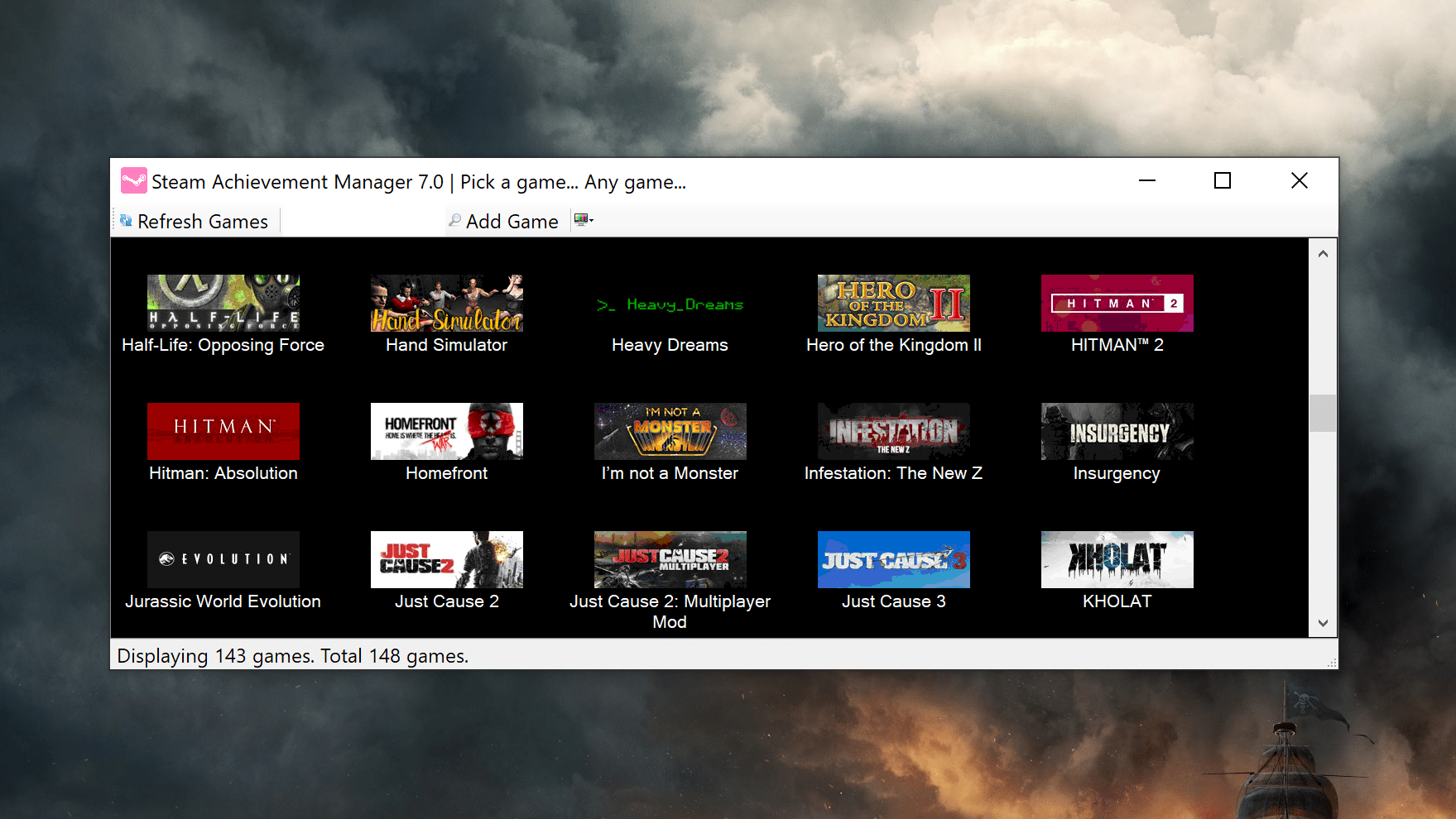Pick the Just Cause 2: Multiplayer Mod thumbnail
Screen dimensions: 1456x819
pyautogui.click(x=670, y=559)
